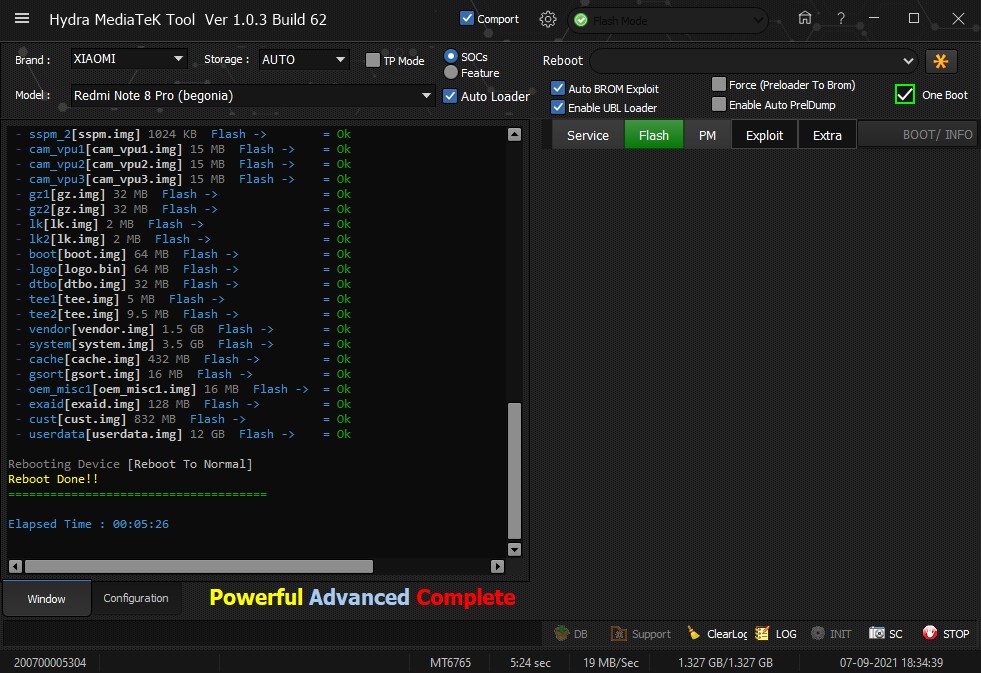Click the serial 200700005304 status entry
Screen dimensions: 981x673
tap(50, 662)
